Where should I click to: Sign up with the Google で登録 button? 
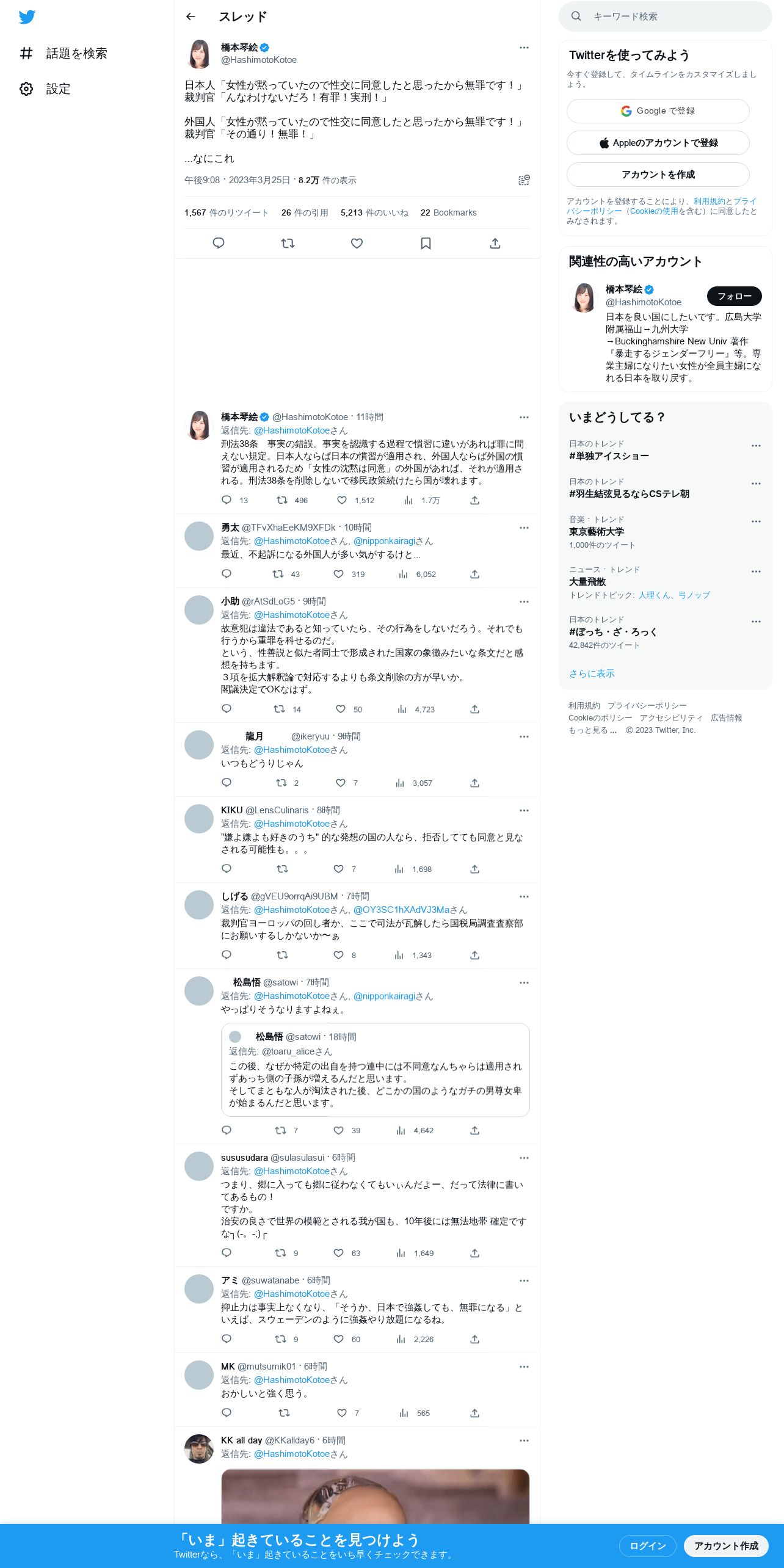click(658, 111)
